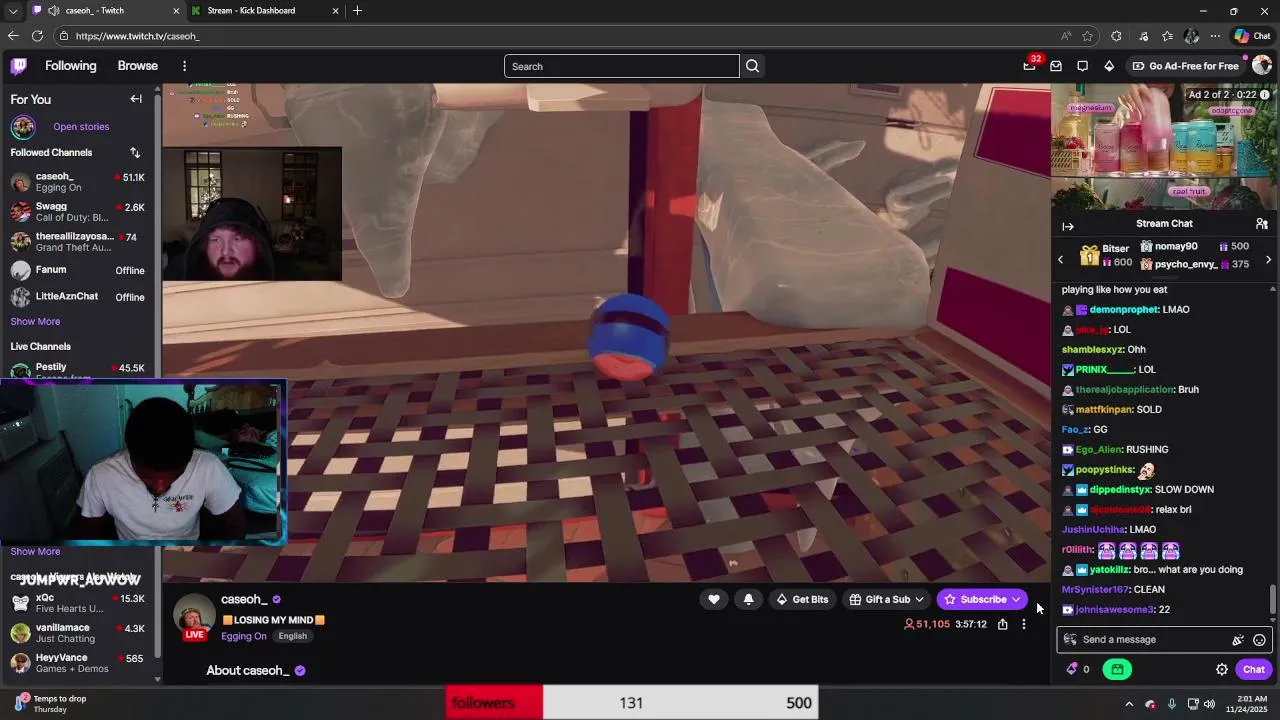The height and width of the screenshot is (720, 1280).
Task: Open Edge Copilot Chat button
Action: [x=1252, y=36]
